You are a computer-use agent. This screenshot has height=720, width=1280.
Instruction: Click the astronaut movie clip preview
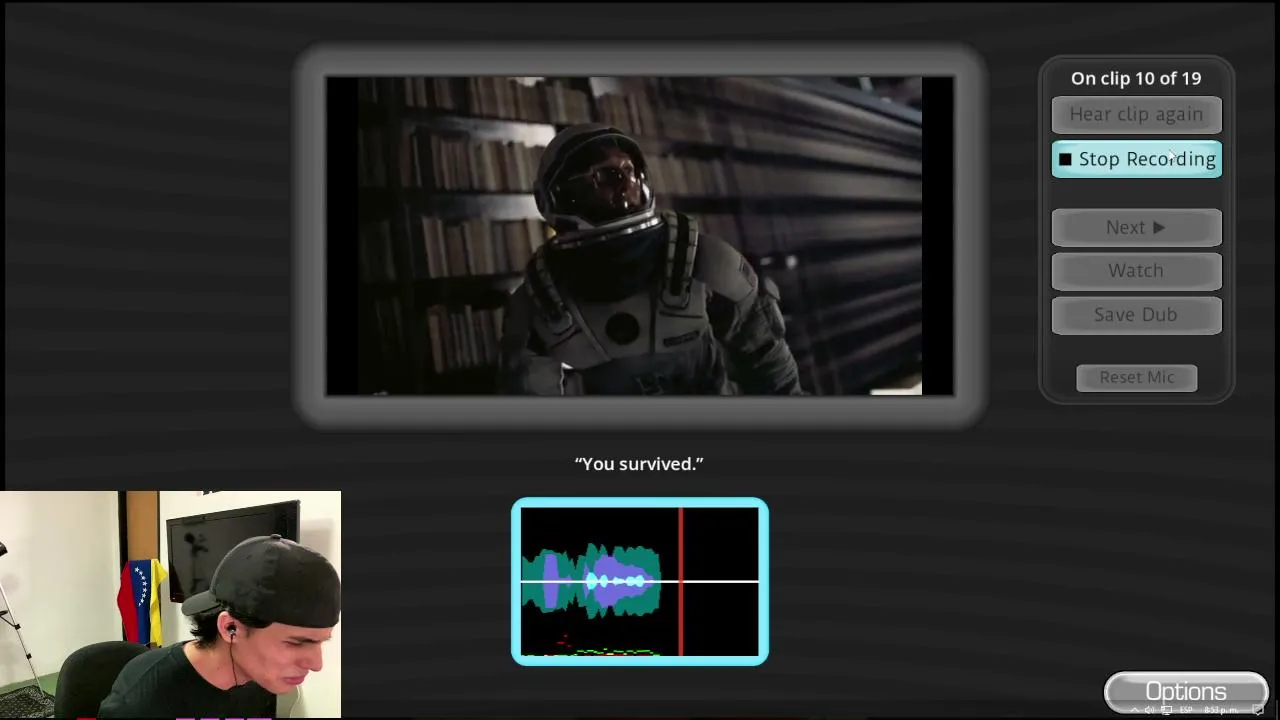click(639, 236)
